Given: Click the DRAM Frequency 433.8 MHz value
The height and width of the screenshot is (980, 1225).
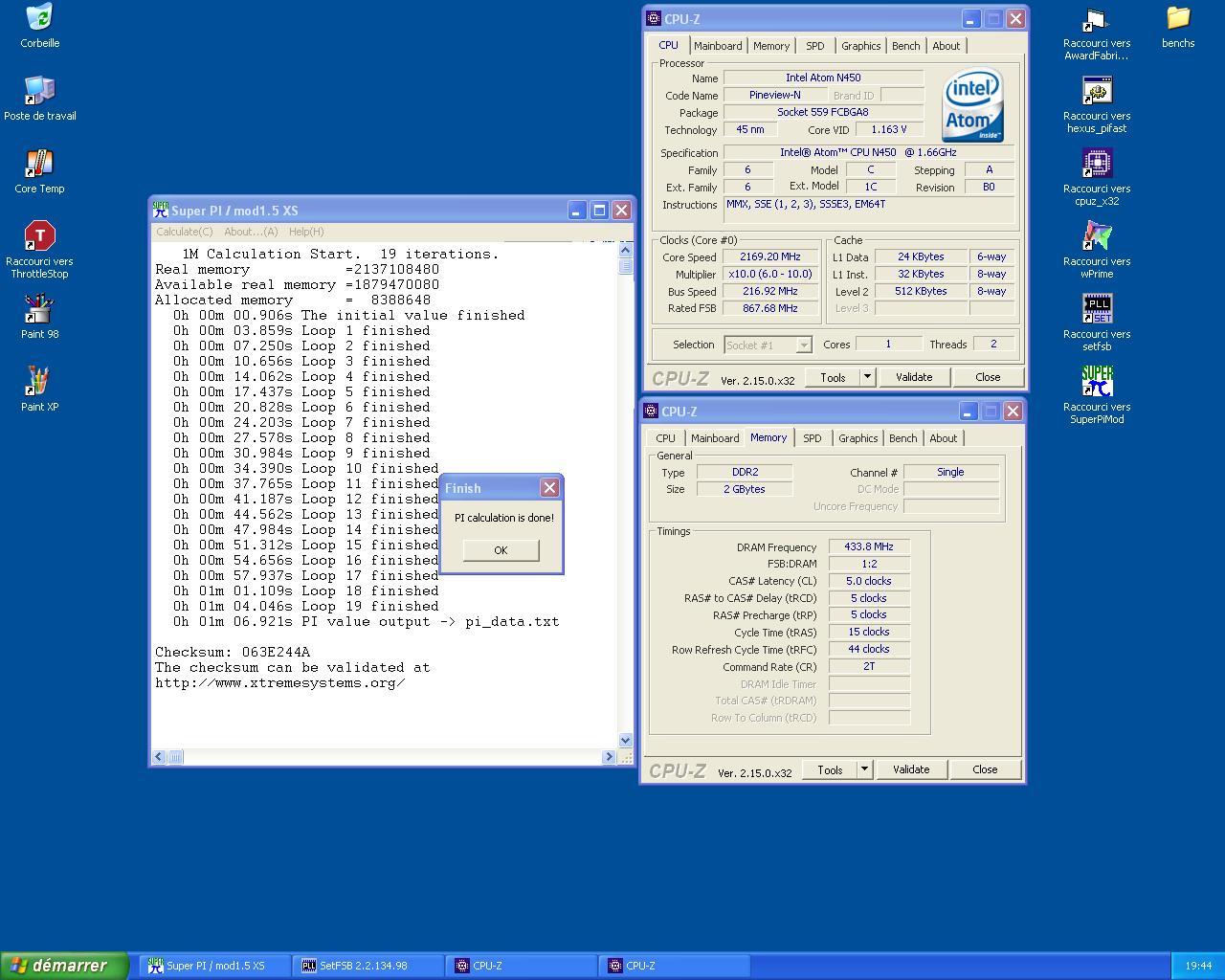Looking at the screenshot, I should [x=869, y=546].
